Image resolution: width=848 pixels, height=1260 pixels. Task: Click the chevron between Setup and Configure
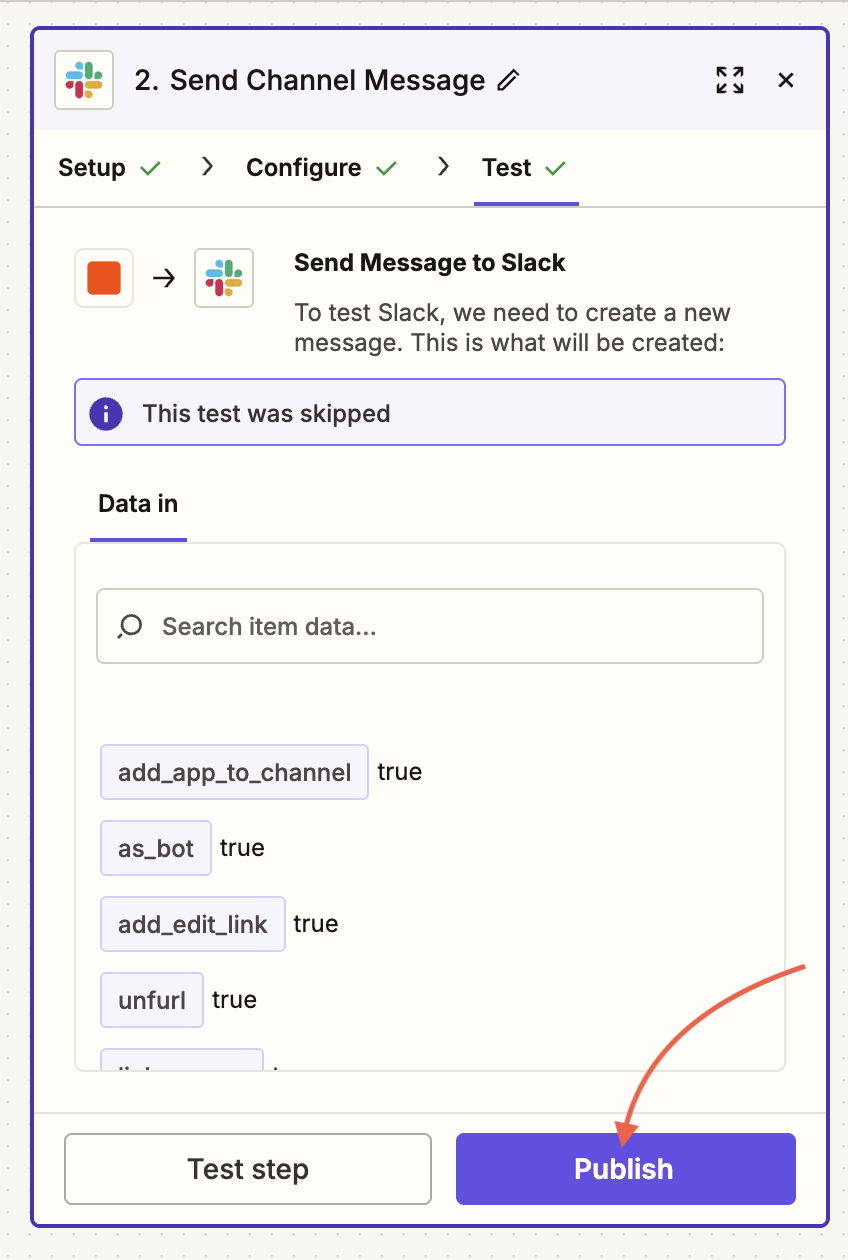[207, 167]
